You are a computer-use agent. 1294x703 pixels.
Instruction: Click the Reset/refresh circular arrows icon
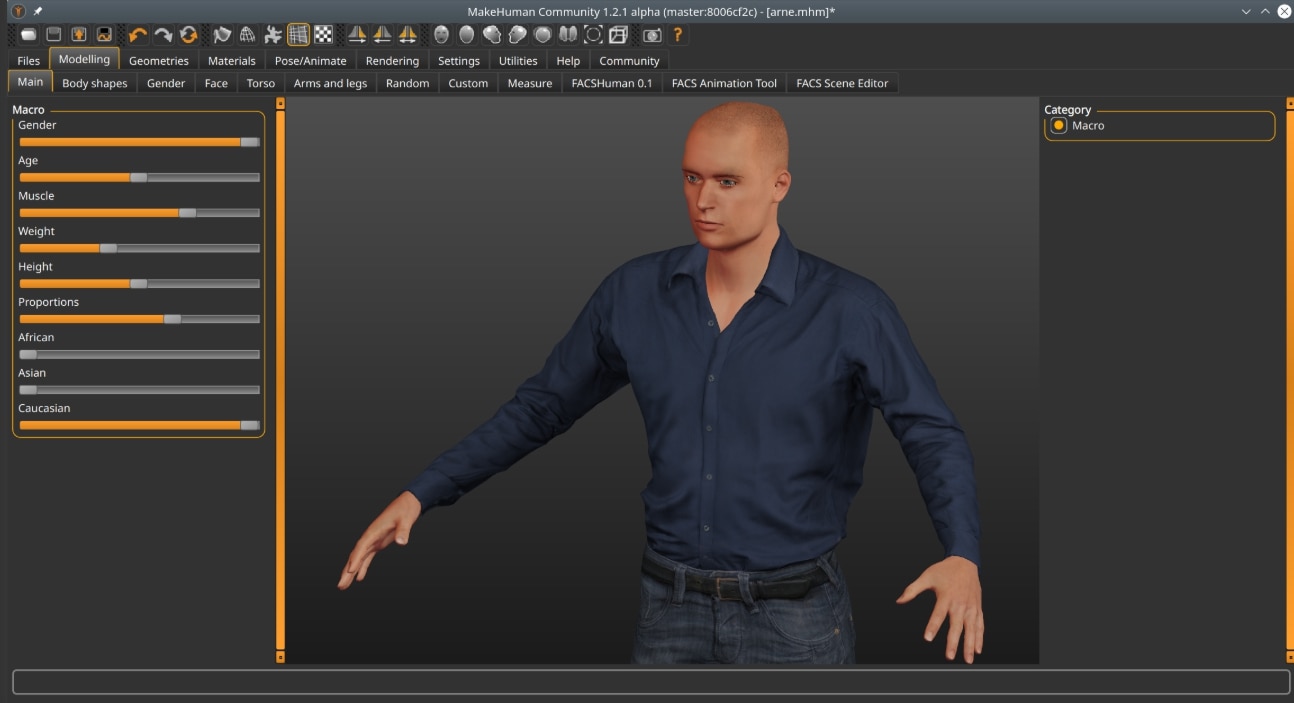coord(188,35)
